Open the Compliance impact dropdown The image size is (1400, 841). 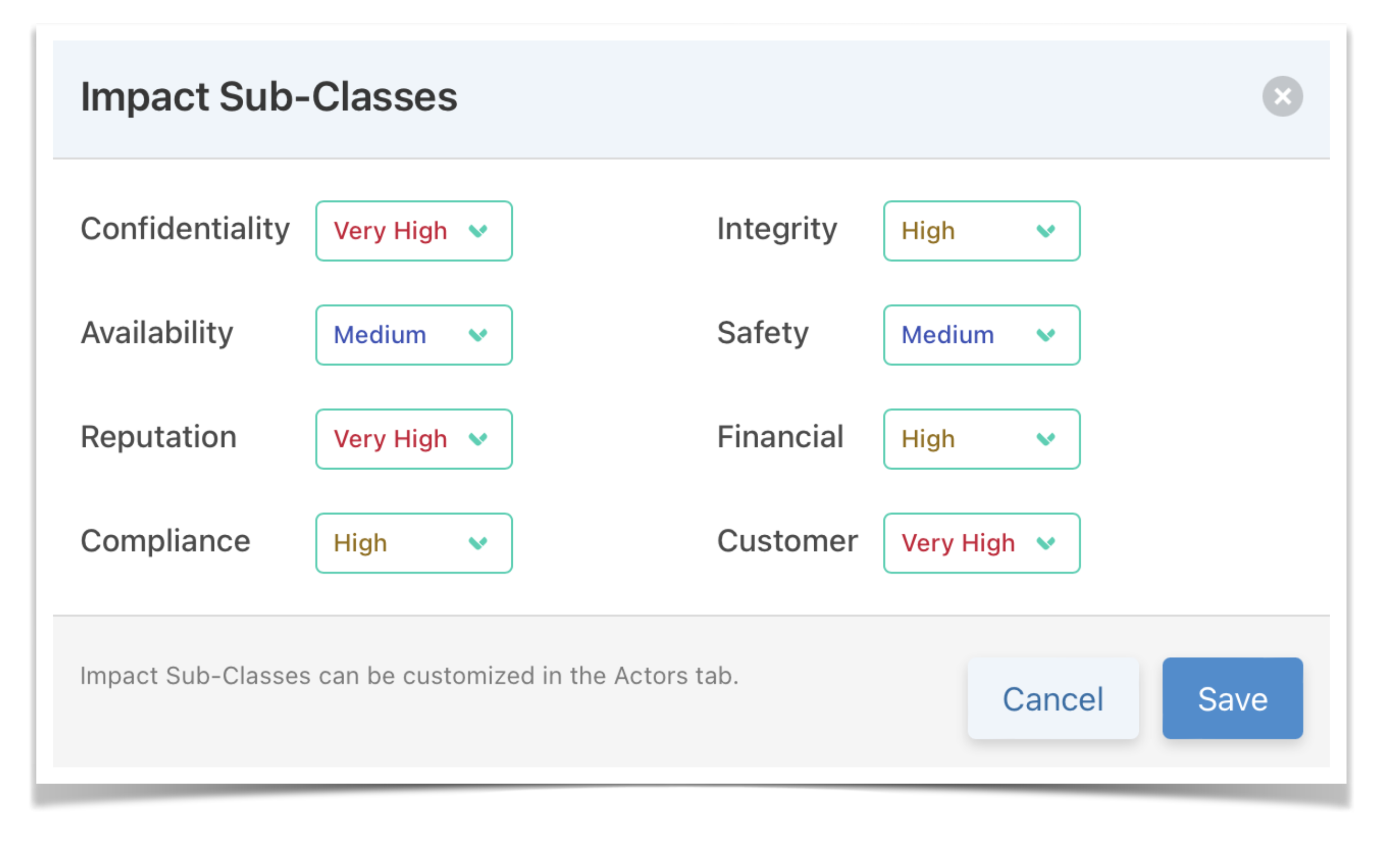[413, 543]
